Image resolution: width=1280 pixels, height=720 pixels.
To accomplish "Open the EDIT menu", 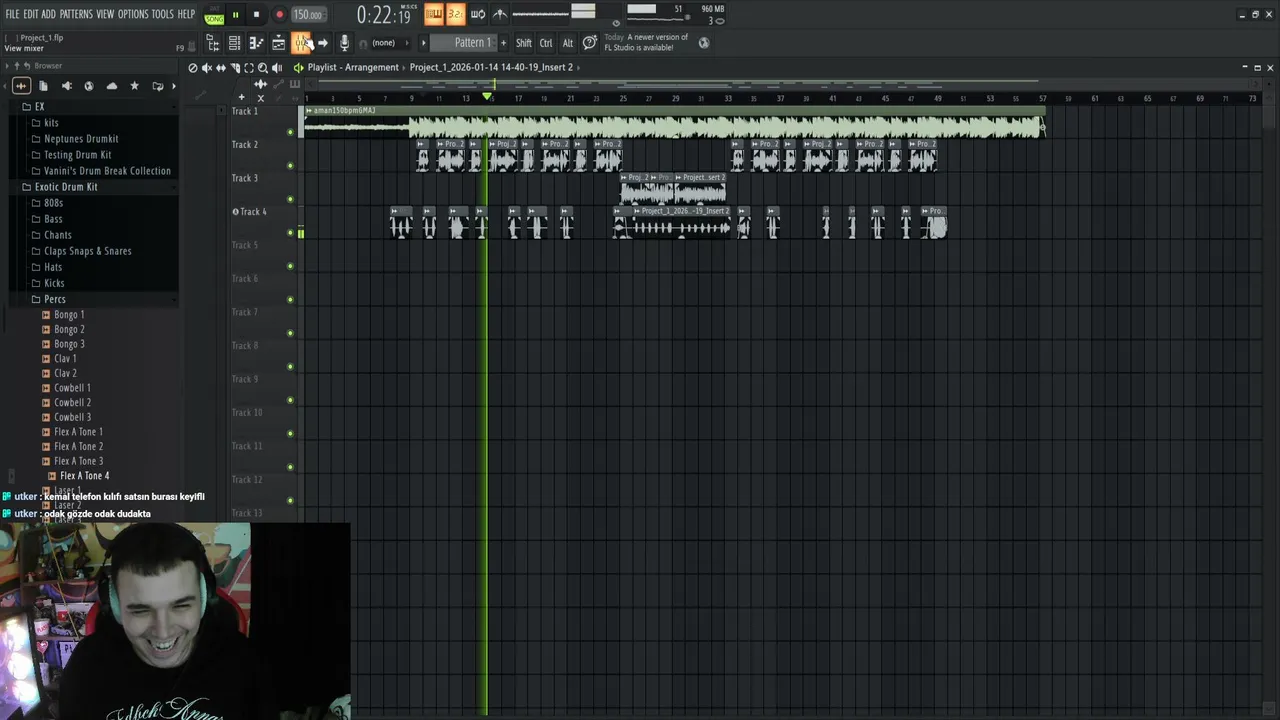I will (31, 14).
